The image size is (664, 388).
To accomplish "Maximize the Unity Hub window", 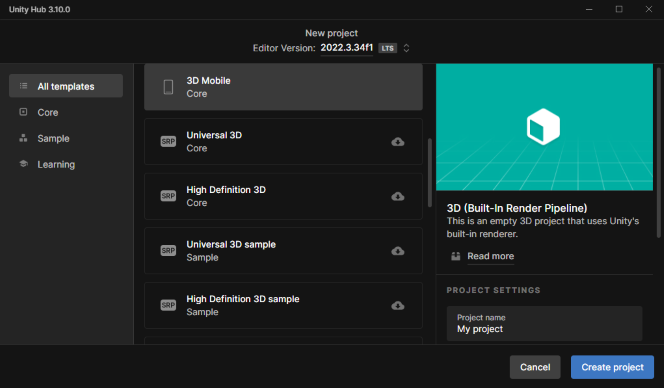I will (x=619, y=9).
